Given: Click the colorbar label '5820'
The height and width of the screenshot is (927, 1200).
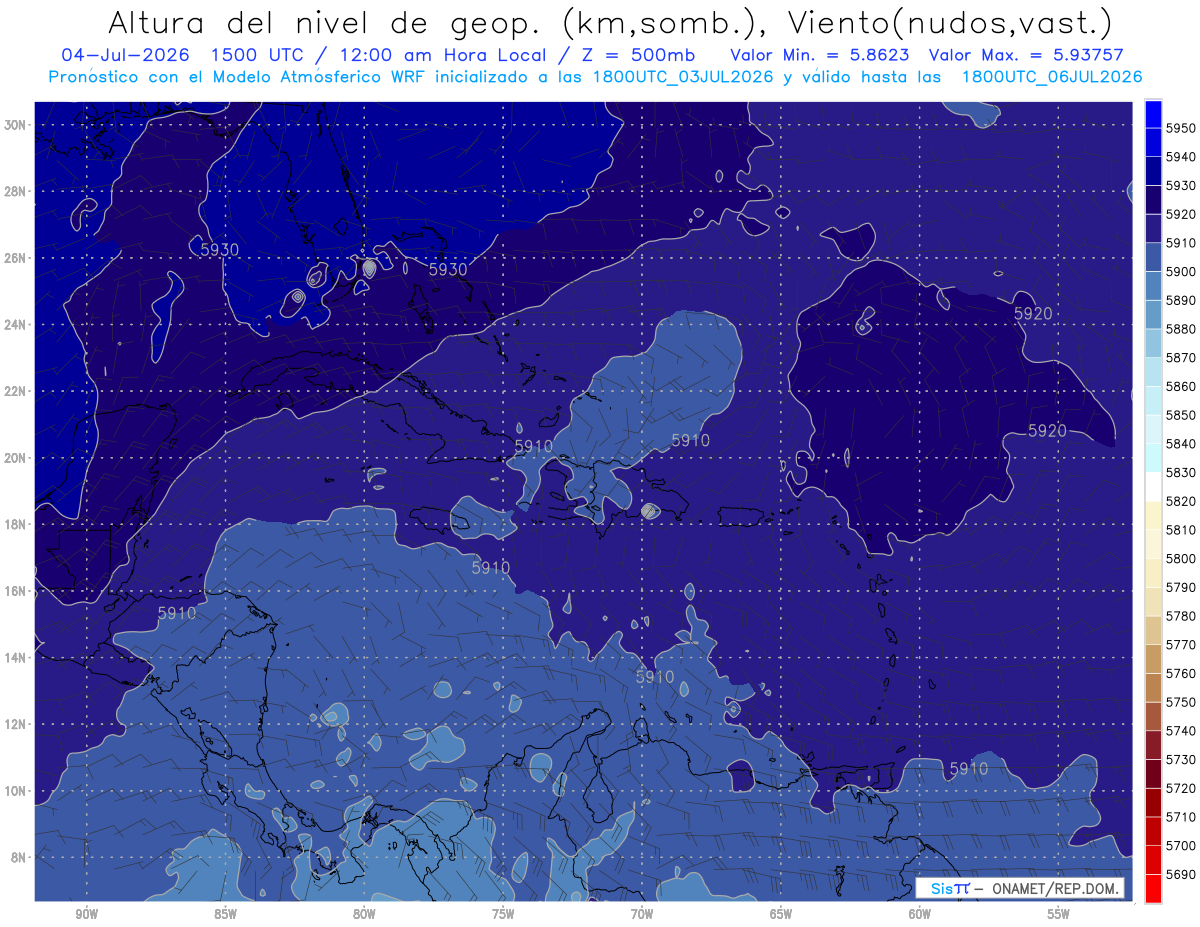Looking at the screenshot, I should tap(1181, 501).
